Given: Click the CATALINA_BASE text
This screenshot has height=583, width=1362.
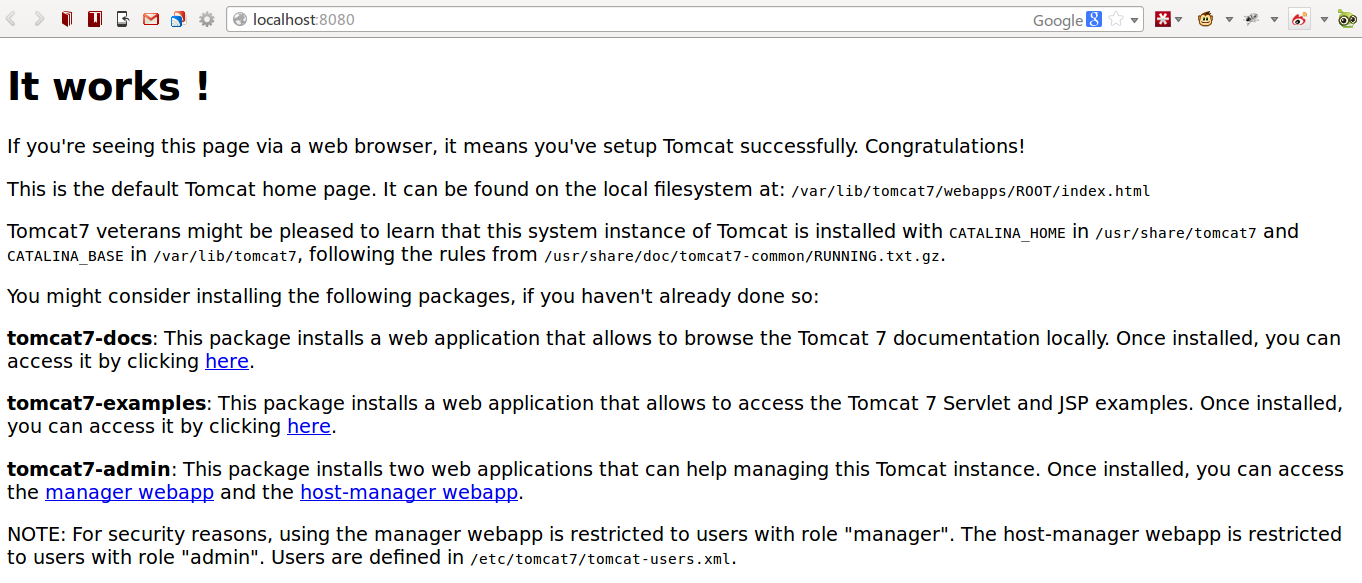Looking at the screenshot, I should pyautogui.click(x=65, y=257).
